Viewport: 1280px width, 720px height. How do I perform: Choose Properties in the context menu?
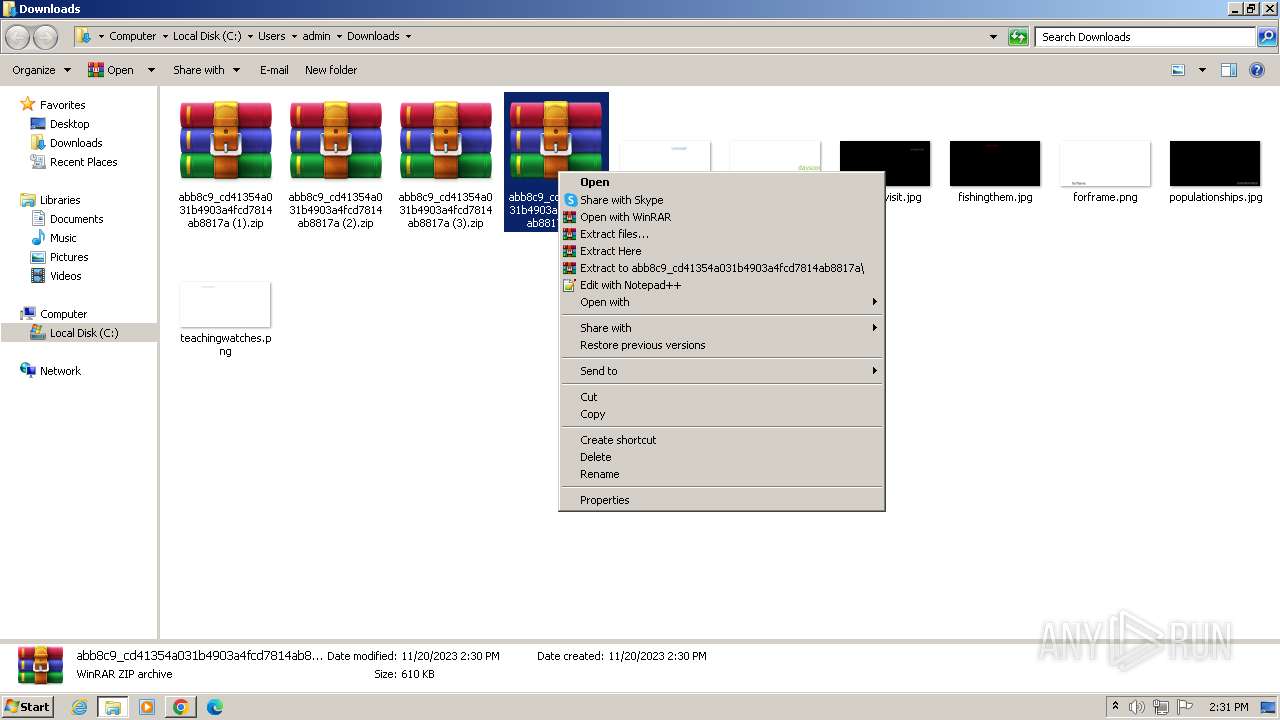(722, 500)
